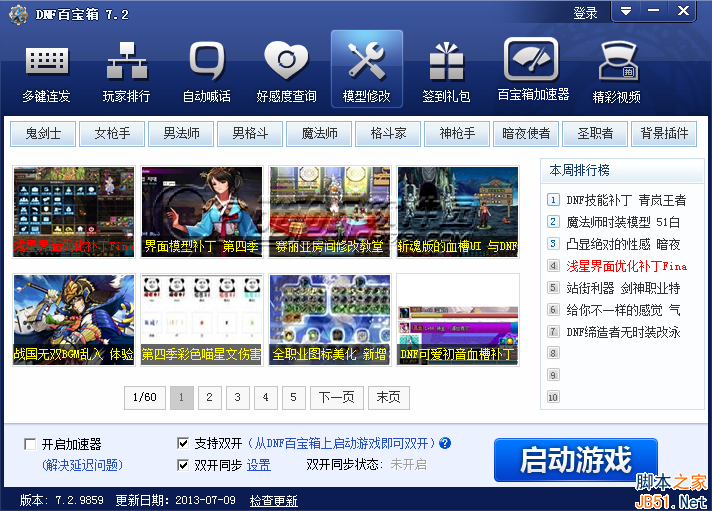Open the 第四季彩色喵星文伤害 thumbnail
The width and height of the screenshot is (712, 511).
202,320
